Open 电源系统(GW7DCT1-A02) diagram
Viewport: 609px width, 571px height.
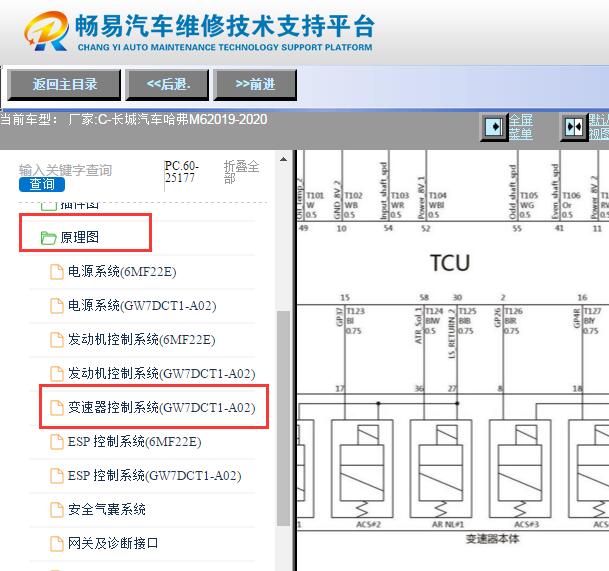[142, 306]
